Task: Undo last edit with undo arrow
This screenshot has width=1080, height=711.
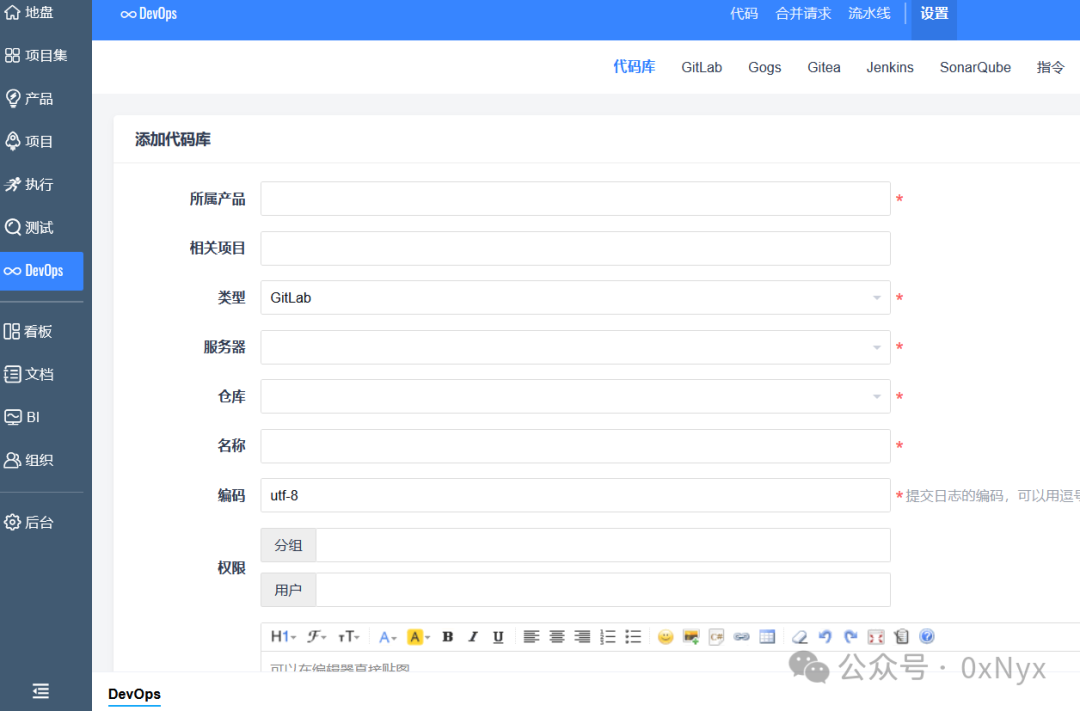Action: 825,637
